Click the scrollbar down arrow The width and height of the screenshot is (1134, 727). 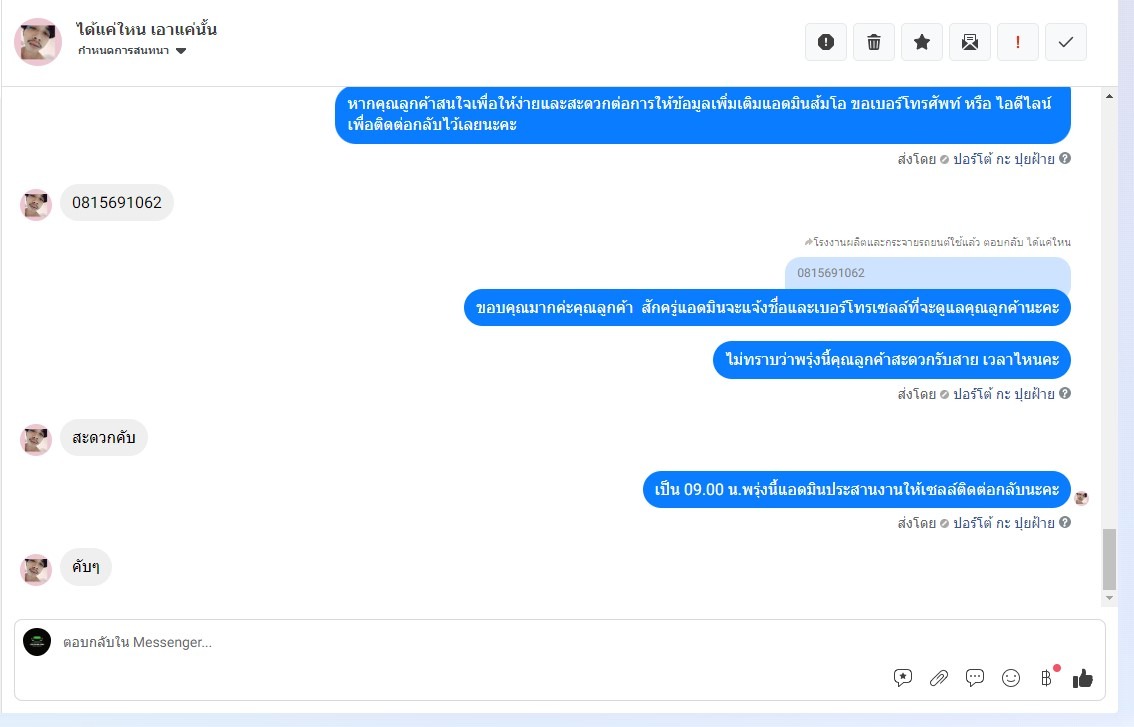tap(1109, 598)
